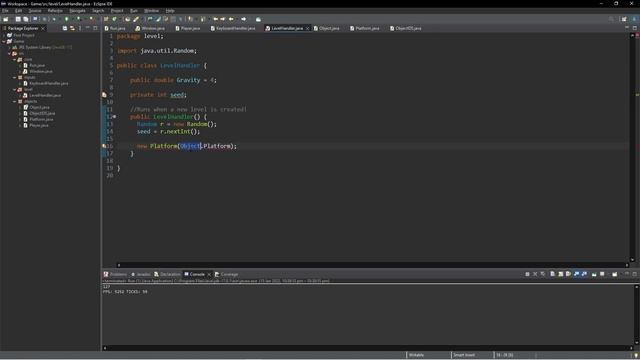Switch to the Object.java editor tab

327,28
